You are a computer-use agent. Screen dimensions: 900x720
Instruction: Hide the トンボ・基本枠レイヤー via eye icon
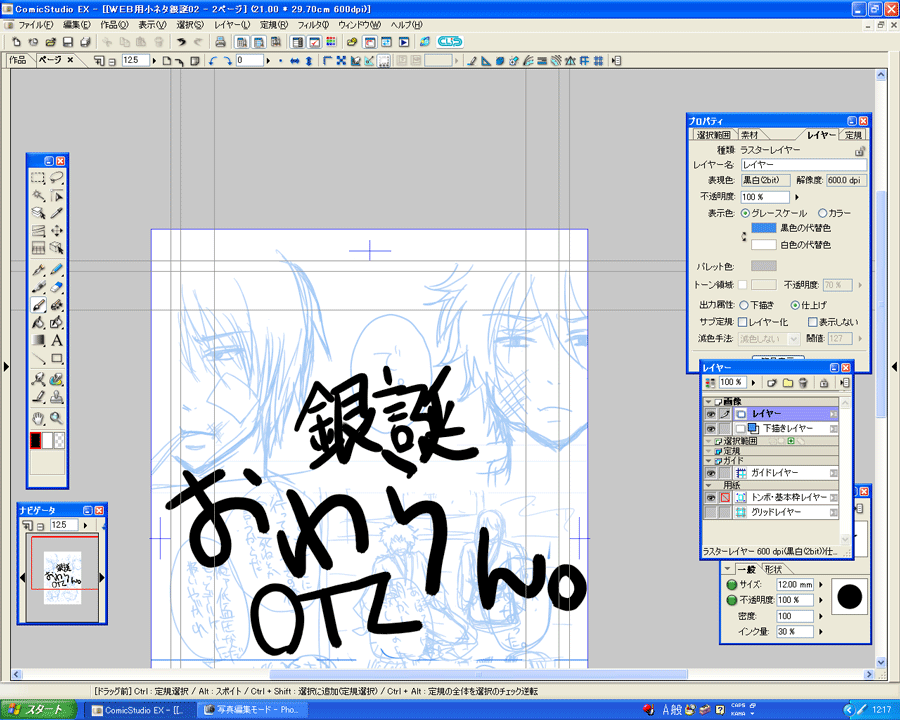(711, 498)
